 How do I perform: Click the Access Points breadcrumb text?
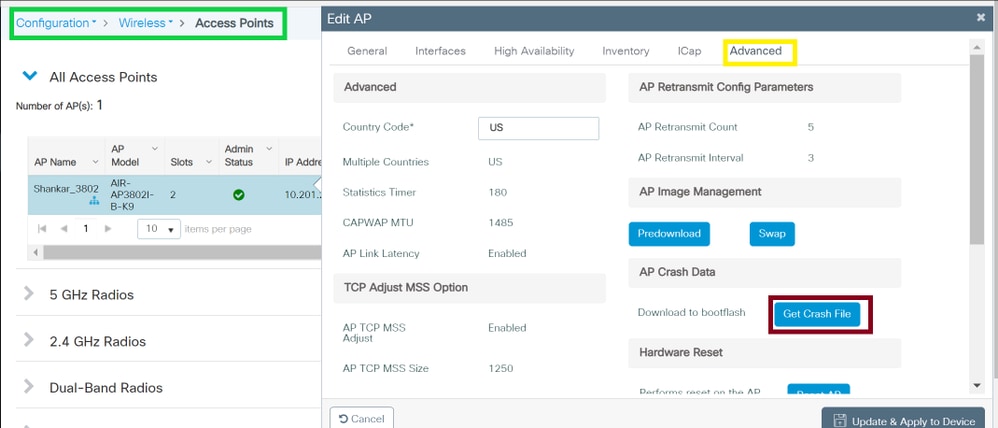pos(234,23)
